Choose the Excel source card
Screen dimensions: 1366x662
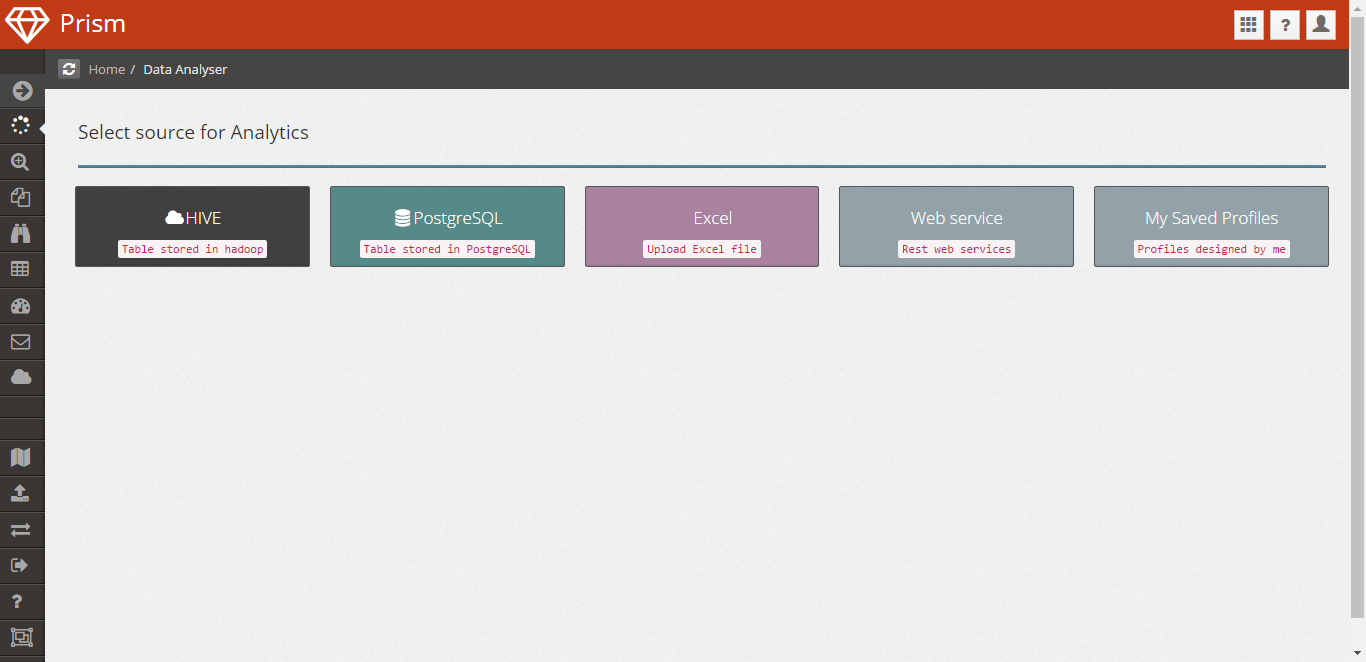pyautogui.click(x=702, y=227)
